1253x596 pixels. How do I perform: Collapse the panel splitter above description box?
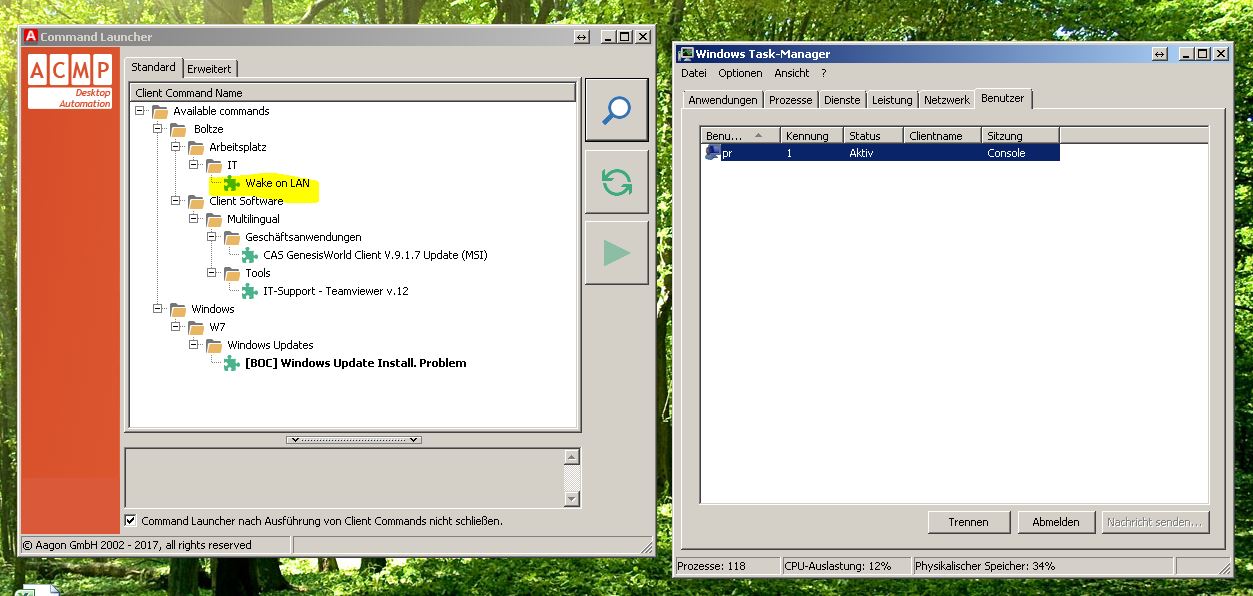coord(353,440)
